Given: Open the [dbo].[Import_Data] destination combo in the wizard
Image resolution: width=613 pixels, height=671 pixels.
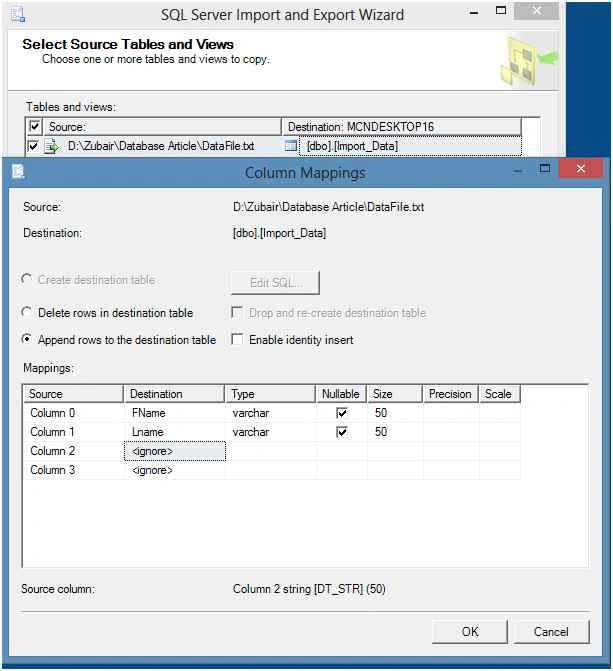Looking at the screenshot, I should pos(410,146).
